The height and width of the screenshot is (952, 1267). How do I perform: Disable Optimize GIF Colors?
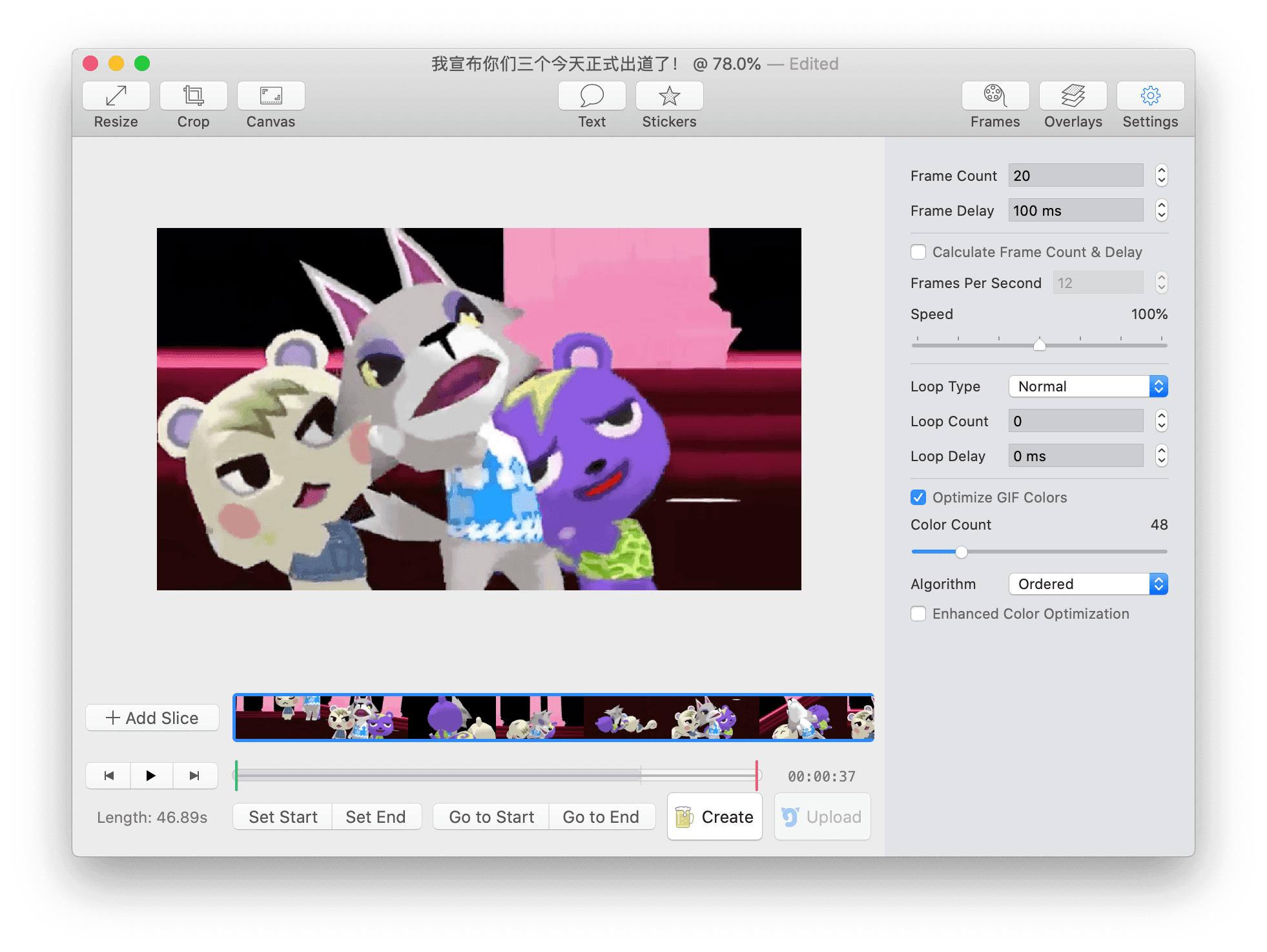click(918, 497)
